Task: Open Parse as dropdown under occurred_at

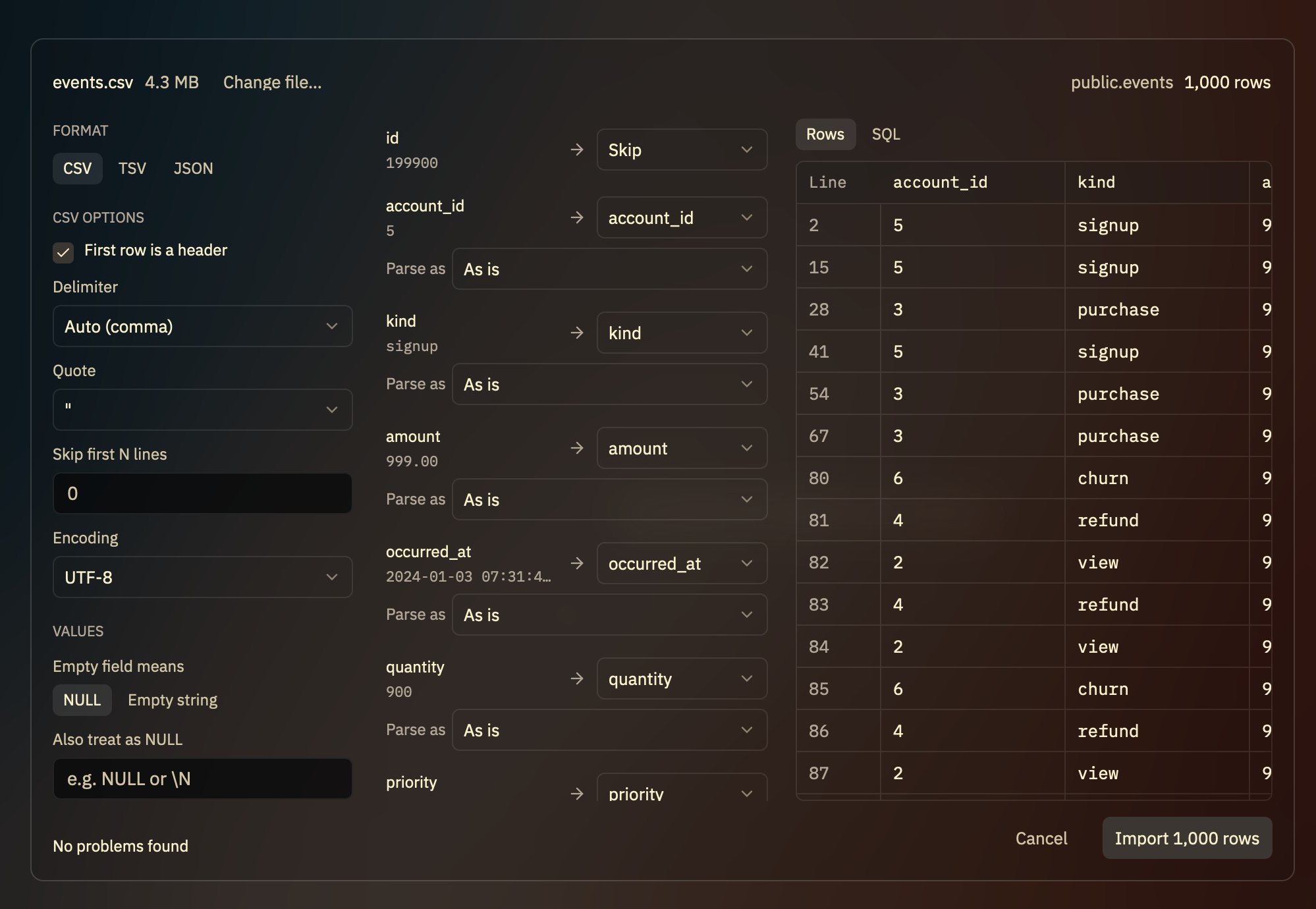Action: point(609,615)
